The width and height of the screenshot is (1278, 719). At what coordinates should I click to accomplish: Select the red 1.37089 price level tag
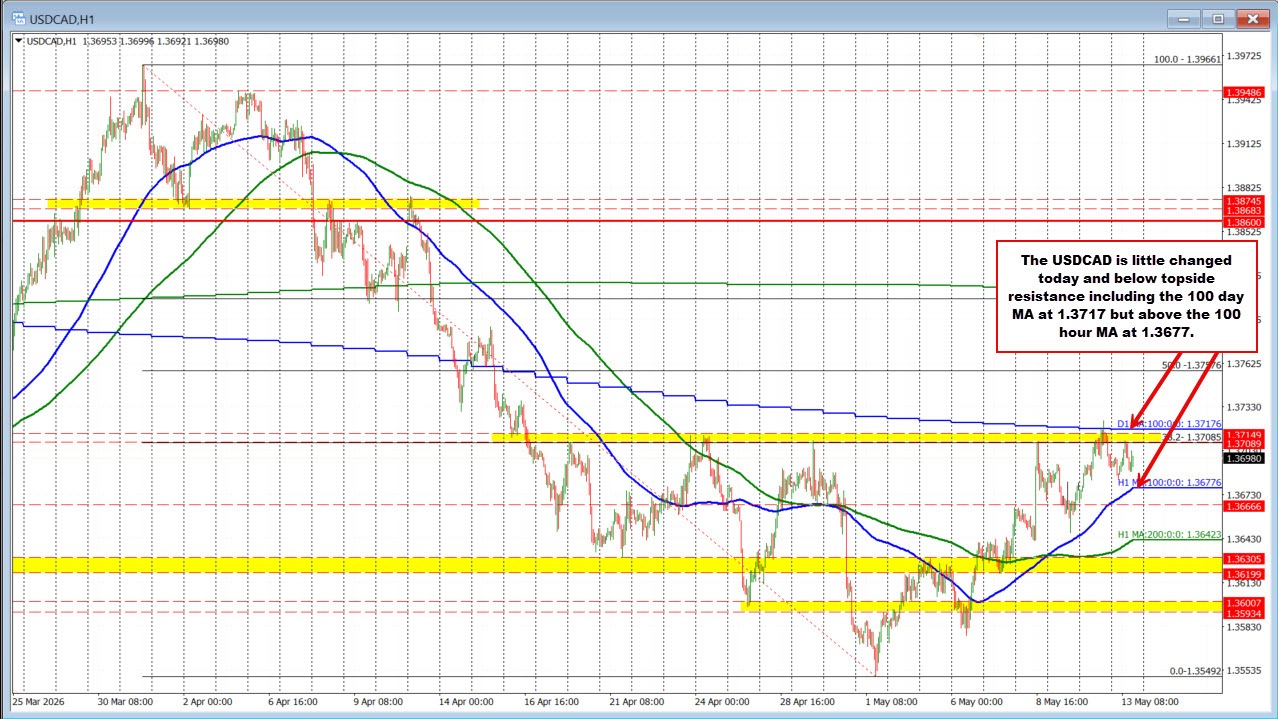pos(1242,444)
